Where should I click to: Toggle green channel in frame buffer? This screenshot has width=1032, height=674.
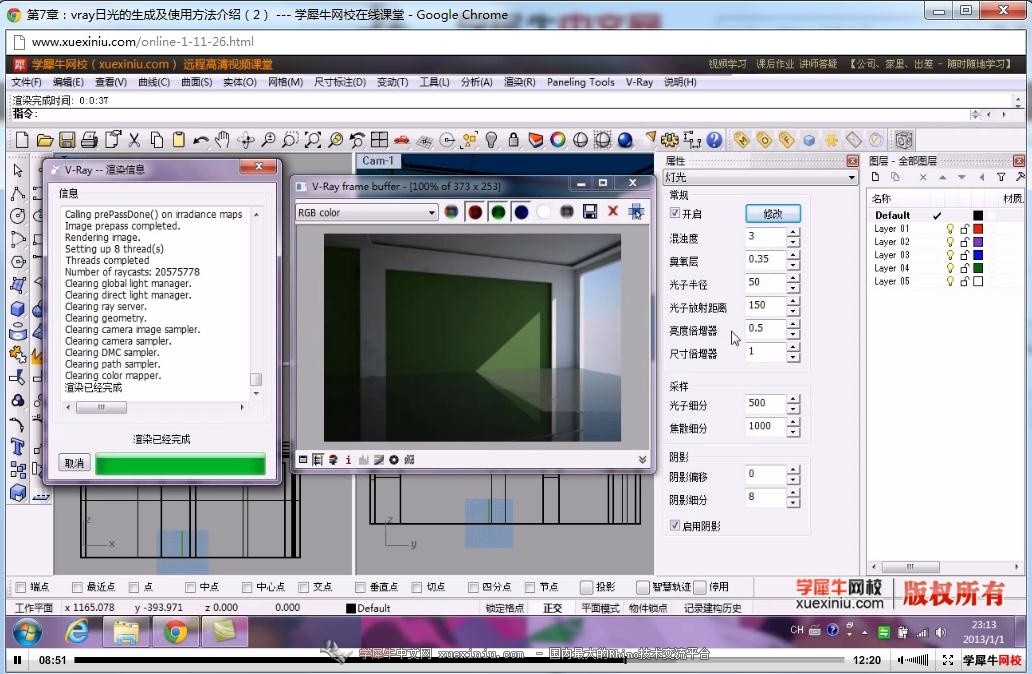click(x=498, y=212)
